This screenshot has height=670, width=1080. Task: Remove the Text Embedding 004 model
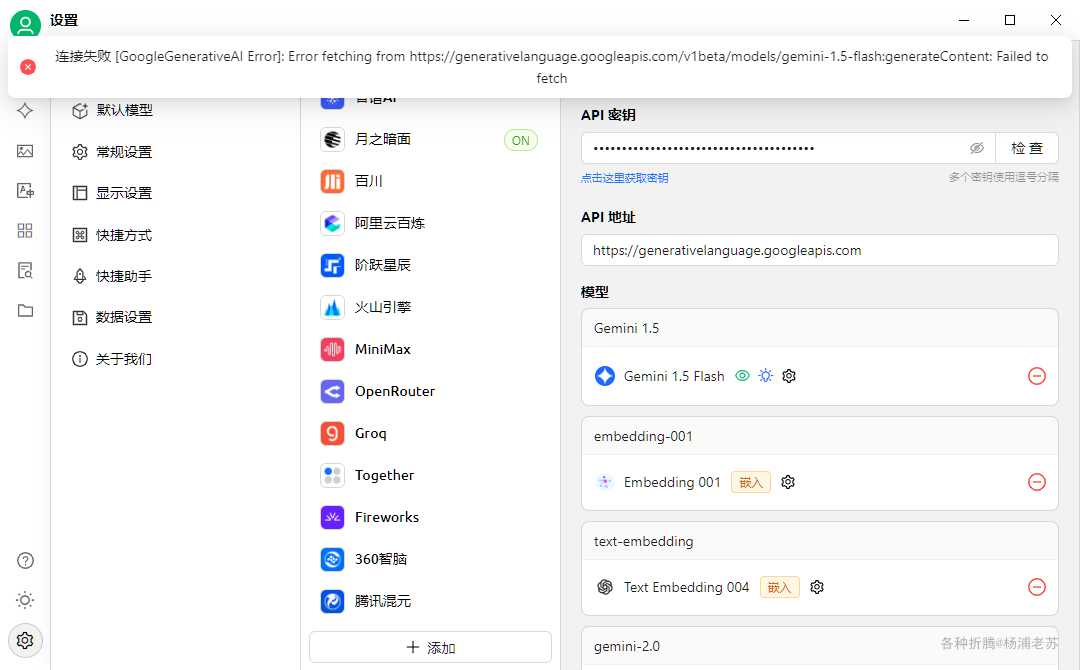1037,587
